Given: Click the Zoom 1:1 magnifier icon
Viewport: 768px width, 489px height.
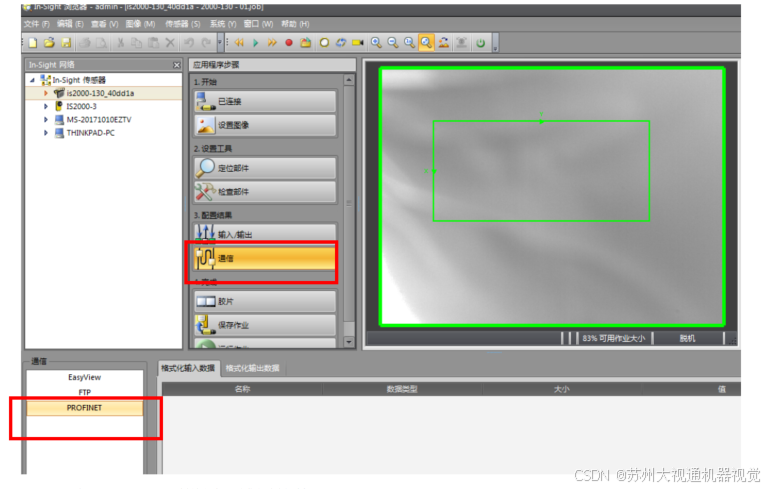Looking at the screenshot, I should (x=409, y=43).
